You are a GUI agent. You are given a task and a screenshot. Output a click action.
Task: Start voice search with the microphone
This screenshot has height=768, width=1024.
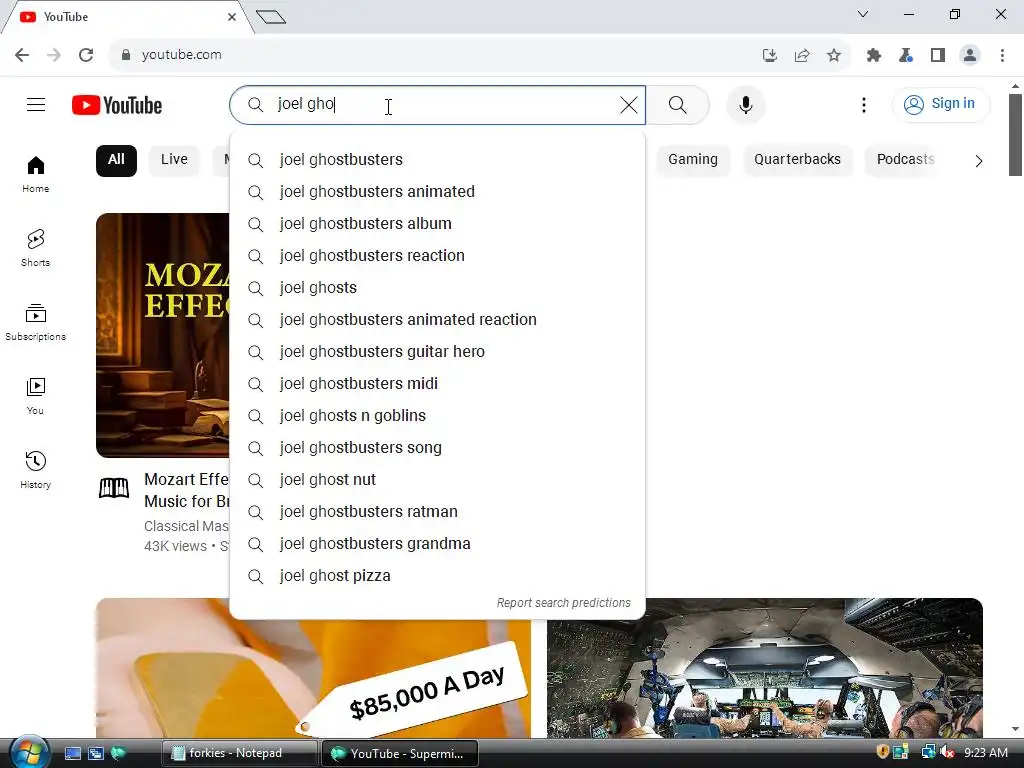click(x=745, y=104)
